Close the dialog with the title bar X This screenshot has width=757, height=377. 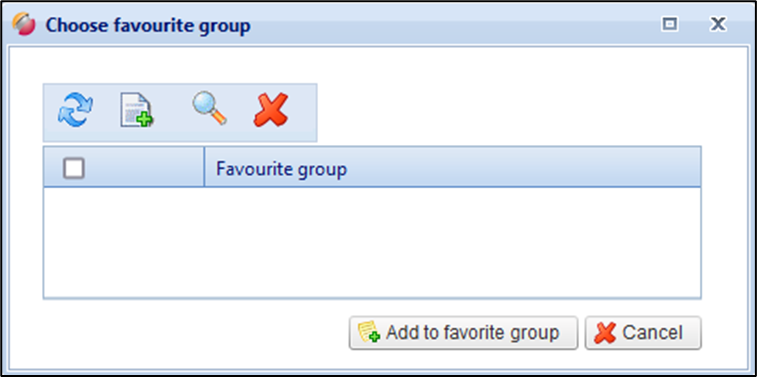tap(718, 24)
